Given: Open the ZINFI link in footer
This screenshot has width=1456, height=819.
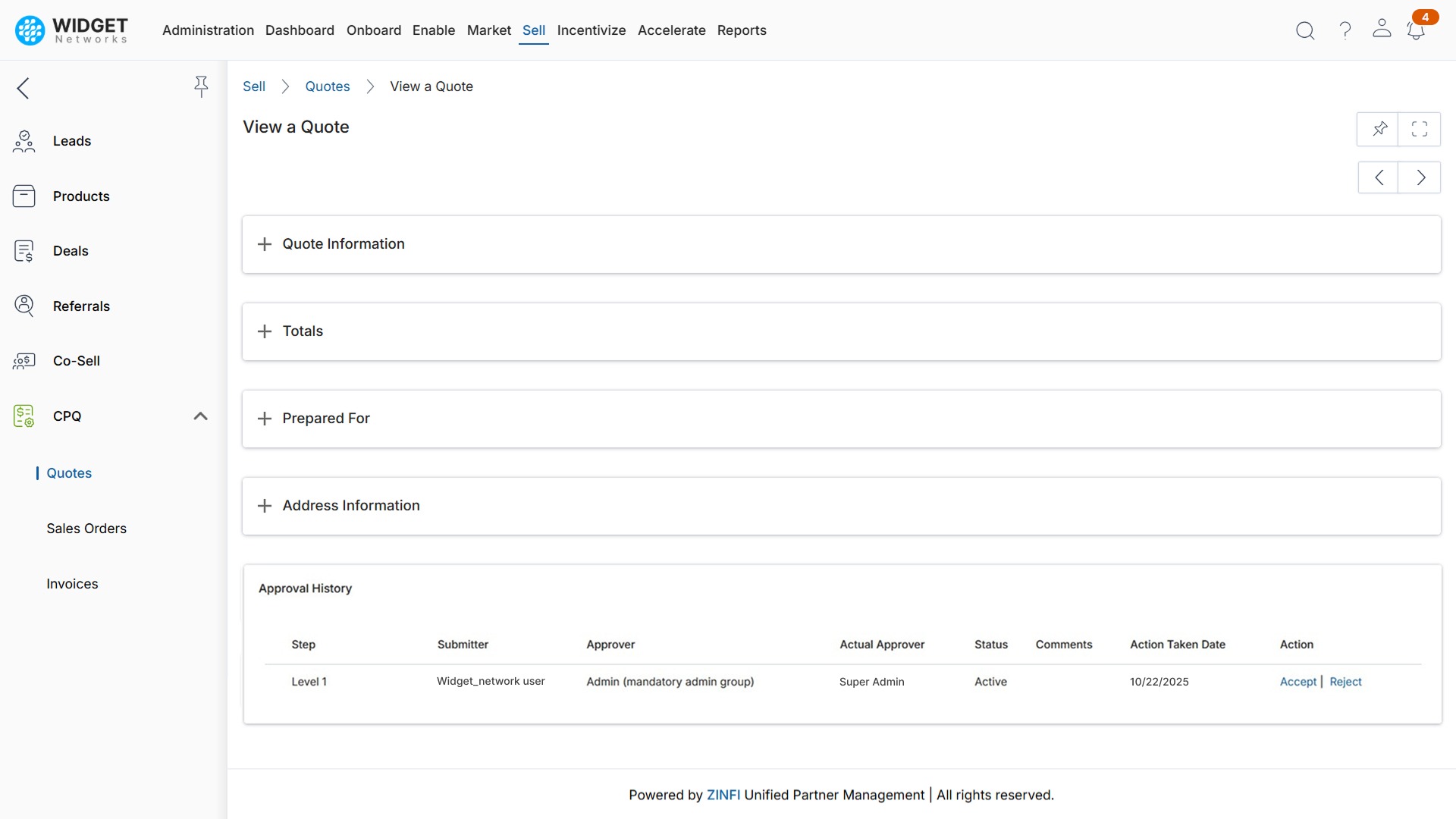Looking at the screenshot, I should (x=723, y=795).
